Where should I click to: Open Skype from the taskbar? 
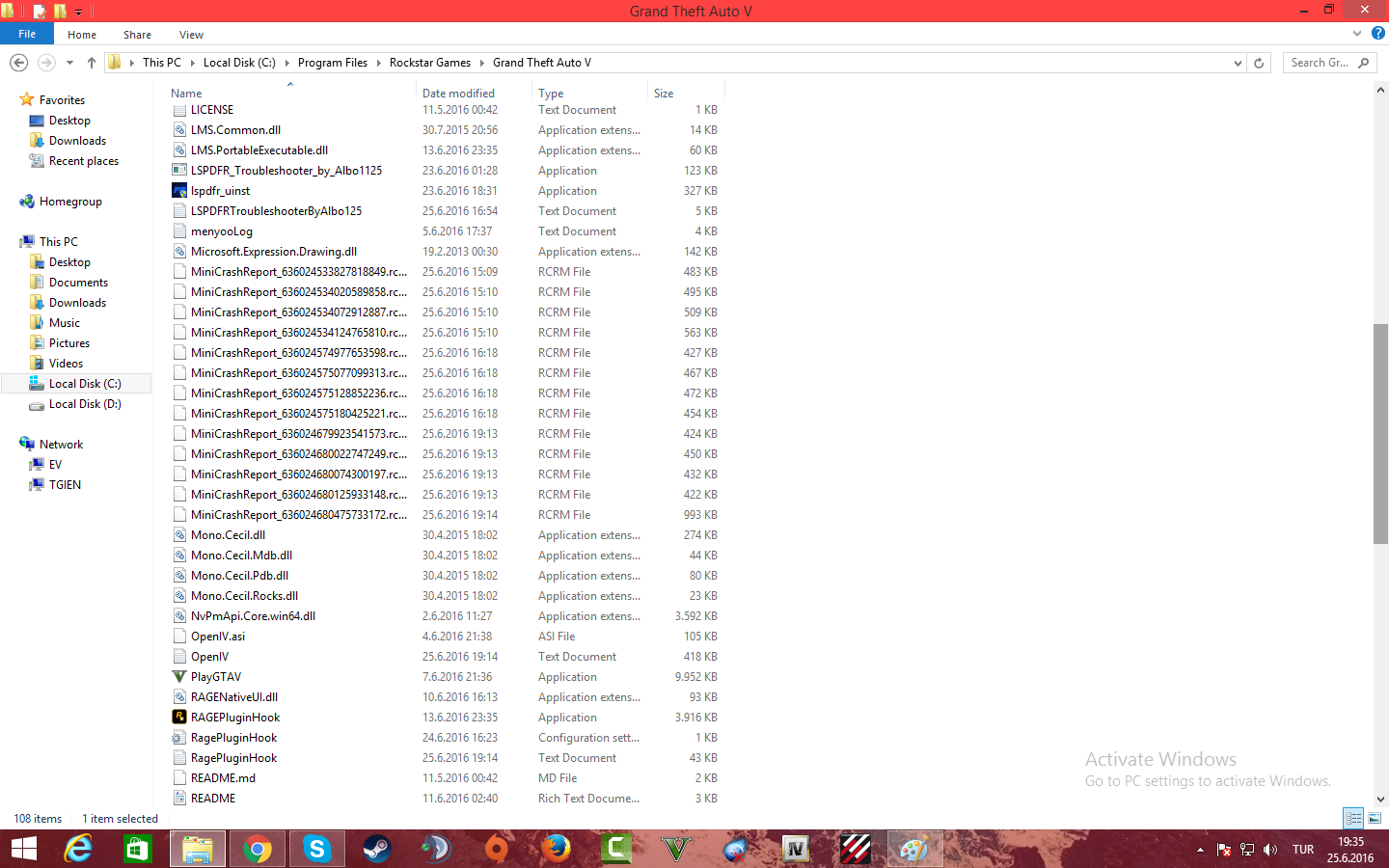pos(316,849)
